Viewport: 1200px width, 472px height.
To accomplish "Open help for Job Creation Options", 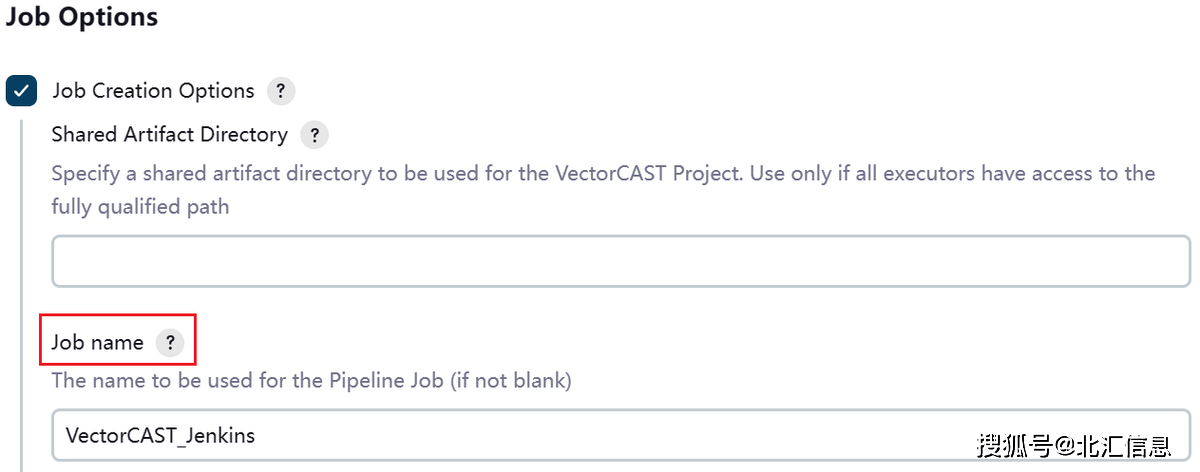I will (280, 91).
